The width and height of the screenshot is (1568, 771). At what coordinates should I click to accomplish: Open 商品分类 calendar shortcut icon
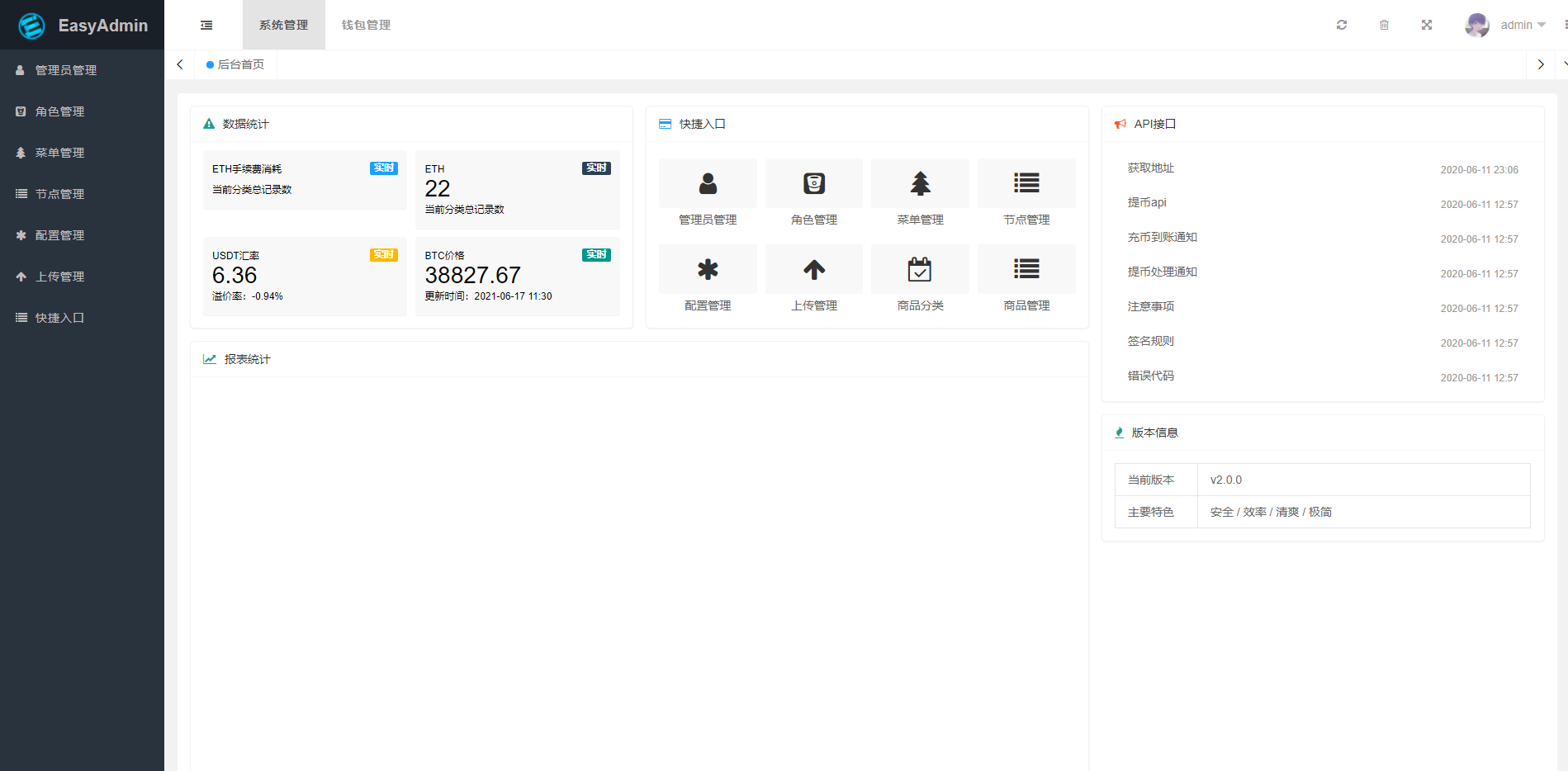click(x=920, y=269)
